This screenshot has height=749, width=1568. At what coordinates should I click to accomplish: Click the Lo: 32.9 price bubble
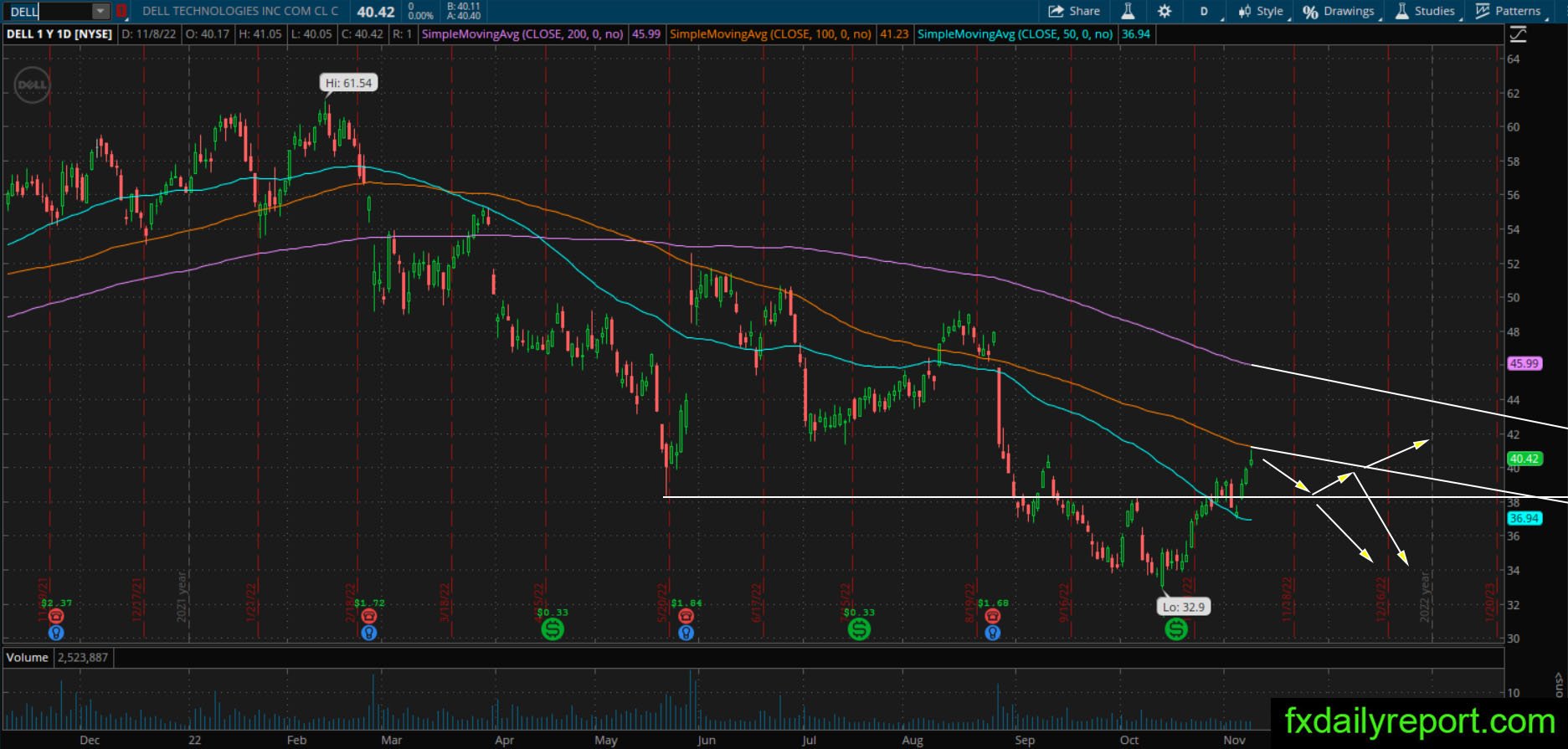[x=1183, y=607]
